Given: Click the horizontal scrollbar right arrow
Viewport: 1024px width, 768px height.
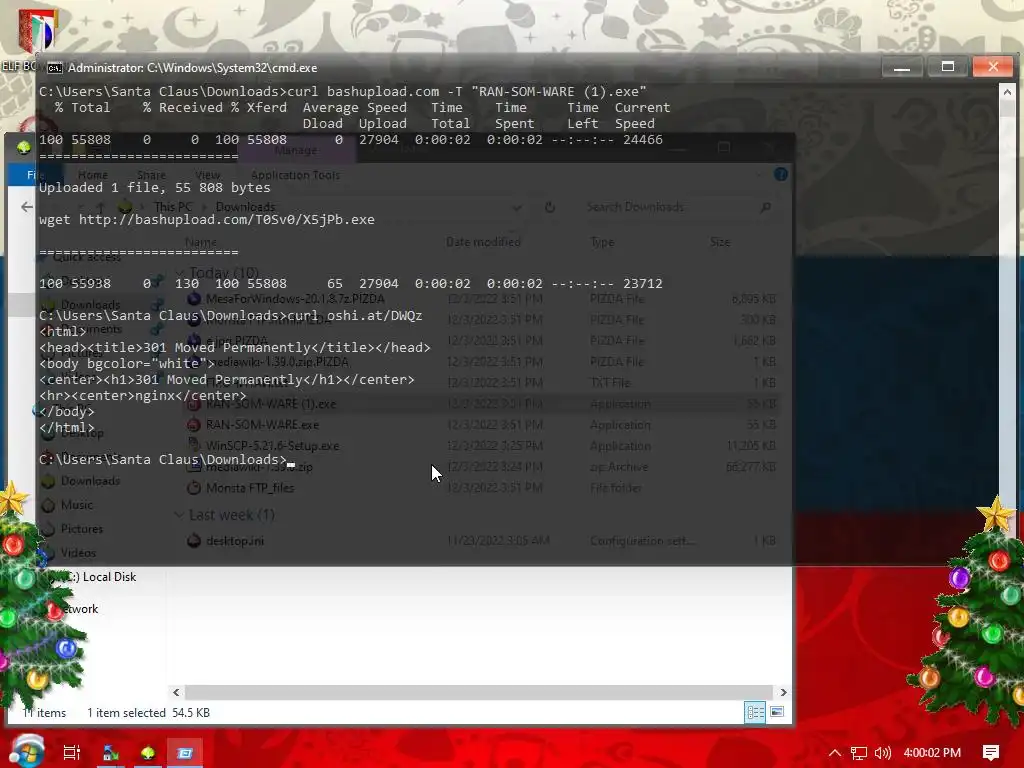Looking at the screenshot, I should click(783, 692).
